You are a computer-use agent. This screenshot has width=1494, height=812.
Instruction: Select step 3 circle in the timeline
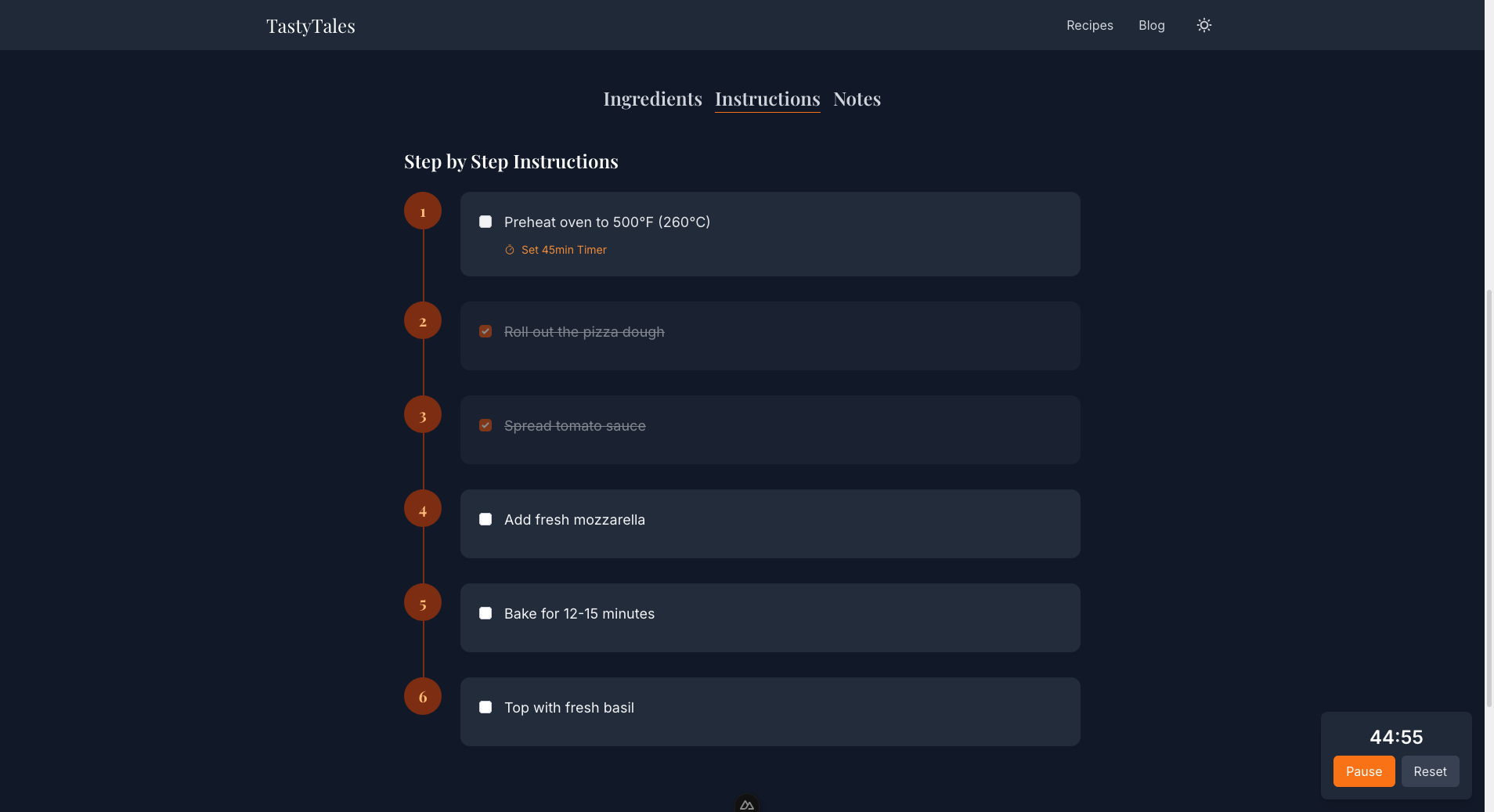[422, 414]
